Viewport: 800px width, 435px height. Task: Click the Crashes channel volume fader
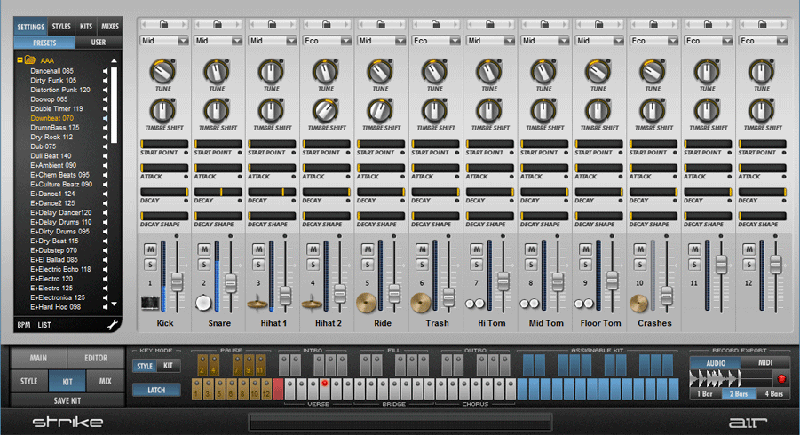click(666, 295)
